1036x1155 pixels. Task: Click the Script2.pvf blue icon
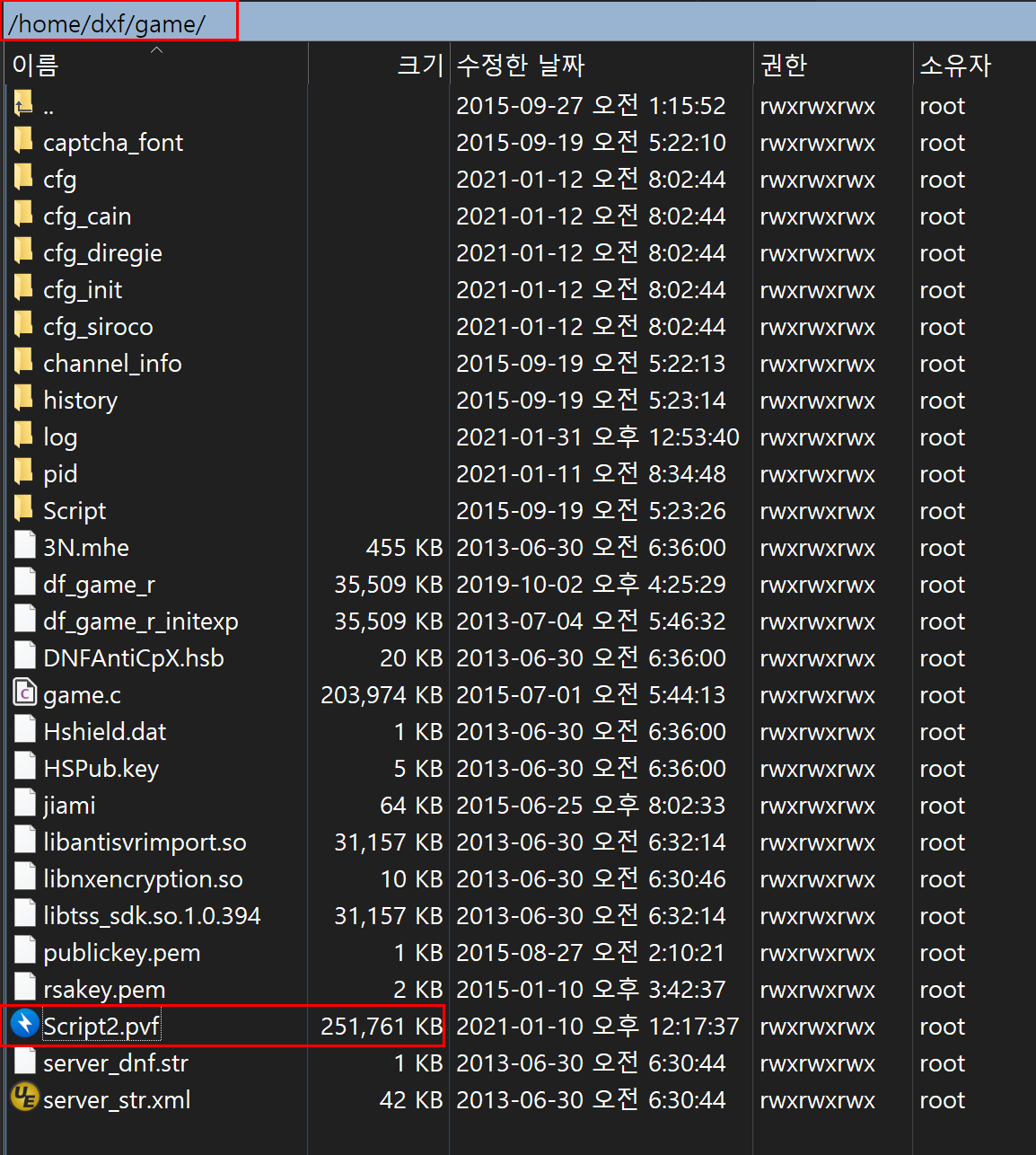24,1023
